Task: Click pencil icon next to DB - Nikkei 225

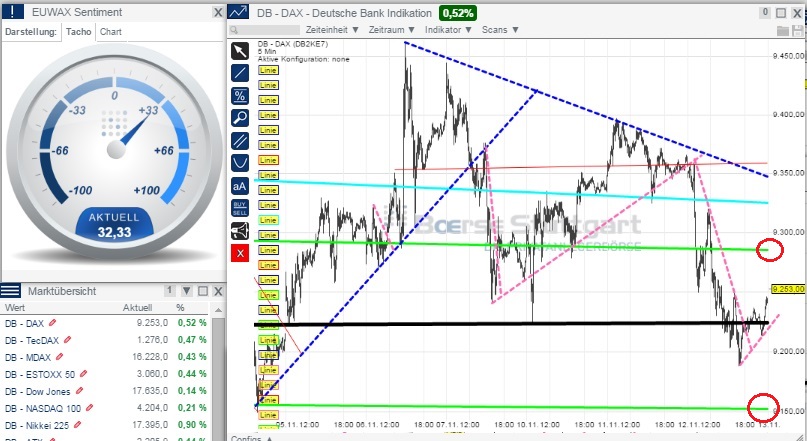Action: click(x=77, y=425)
